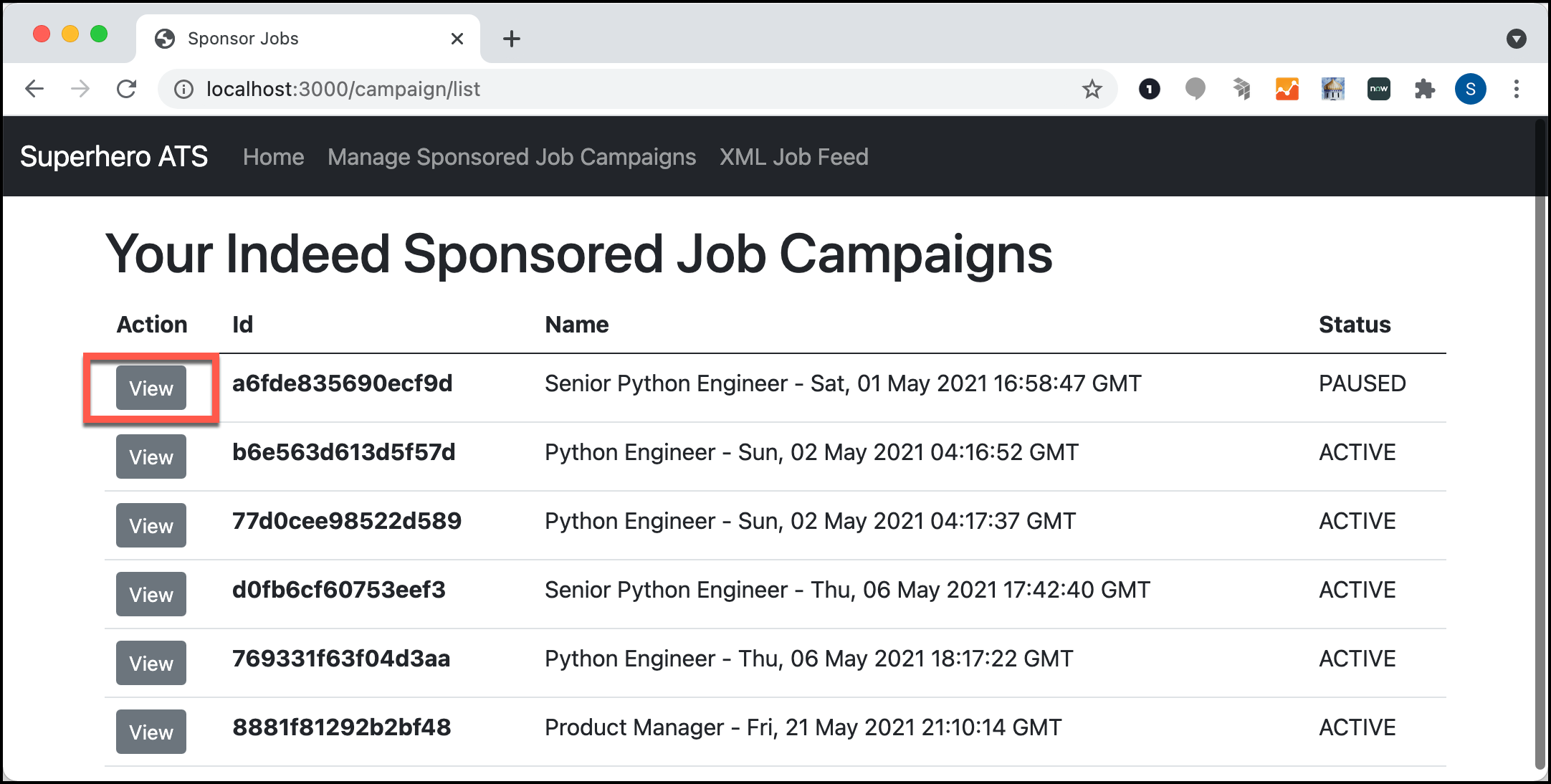Click the Product Manager campaign name
This screenshot has width=1551, height=784.
803,727
